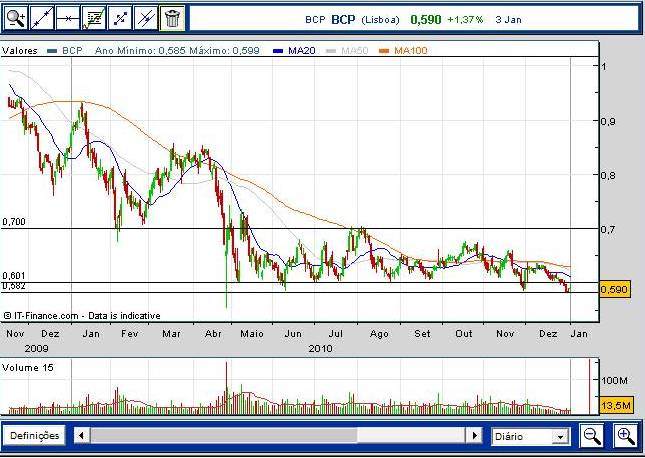Viewport: 645px width, 458px height.
Task: Click the Out month label on time axis
Action: click(464, 333)
